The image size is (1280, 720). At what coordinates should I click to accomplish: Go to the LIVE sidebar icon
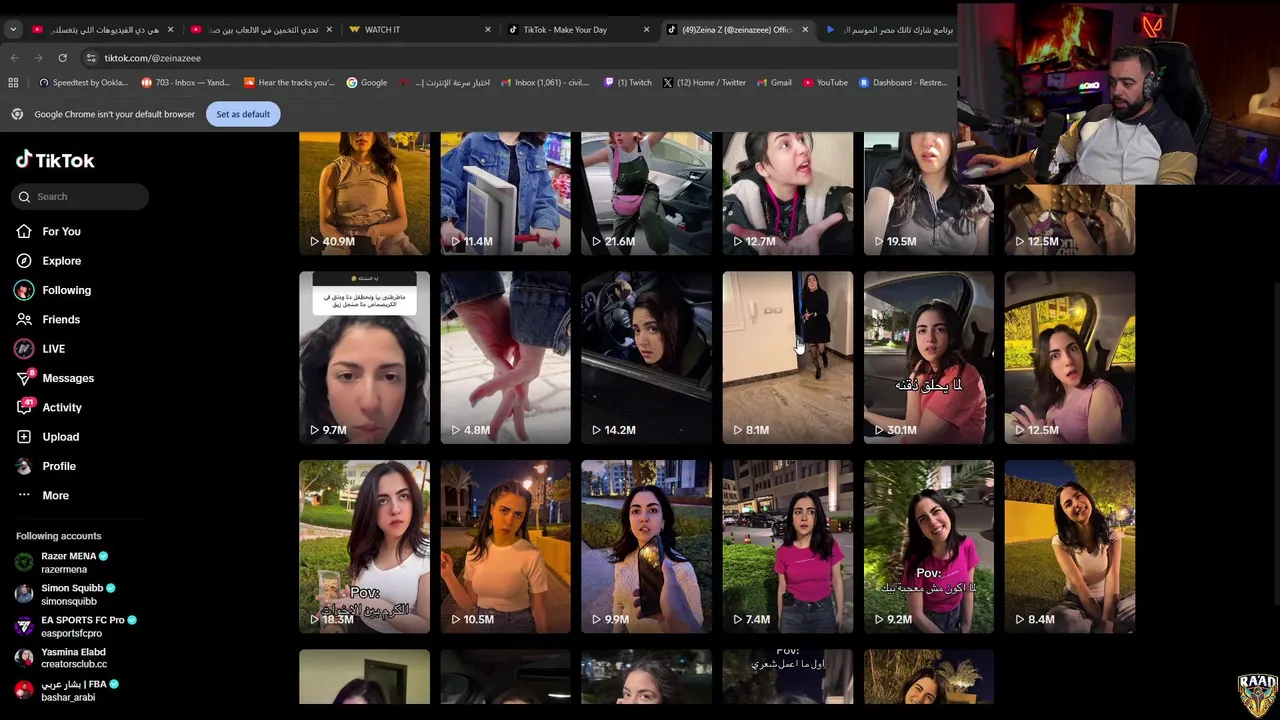(24, 349)
